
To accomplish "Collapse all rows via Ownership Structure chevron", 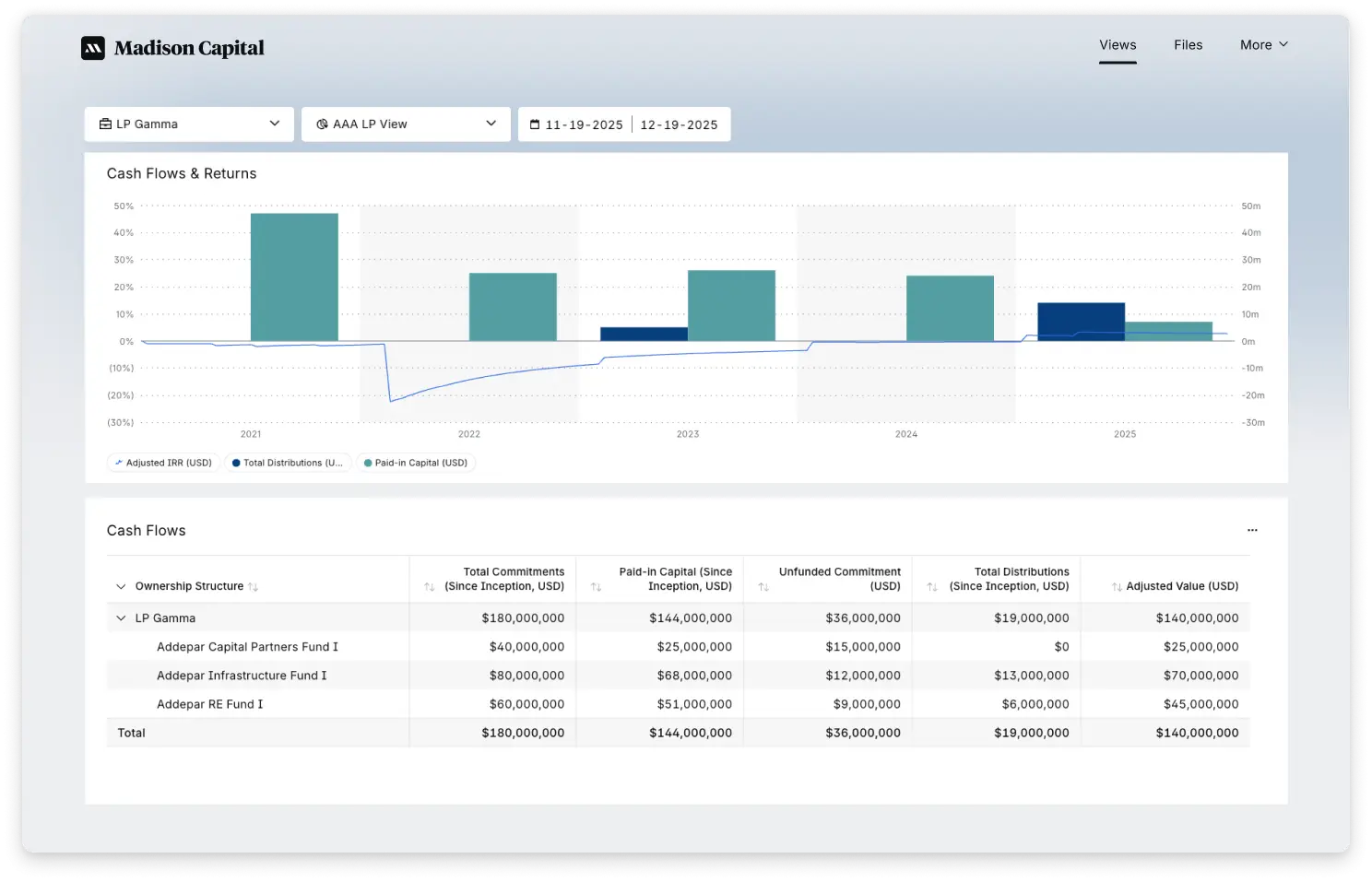I will click(x=121, y=586).
